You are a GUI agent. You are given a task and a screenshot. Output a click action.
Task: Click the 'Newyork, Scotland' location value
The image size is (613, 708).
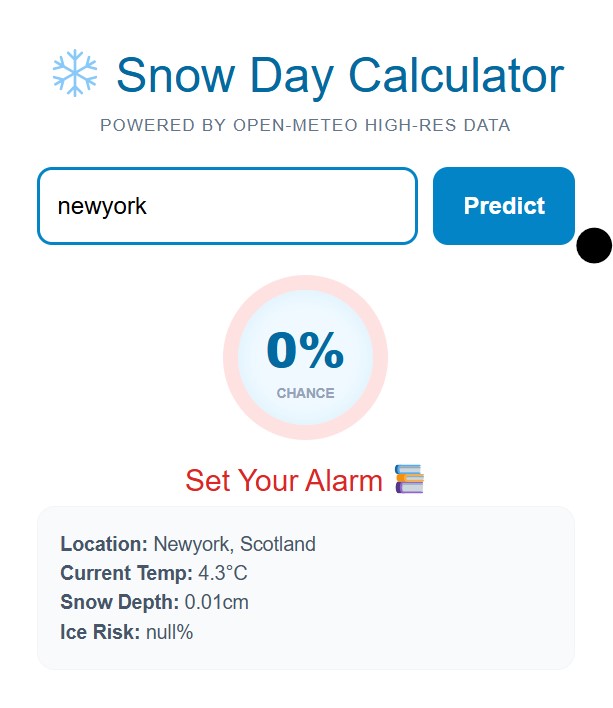[x=234, y=544]
